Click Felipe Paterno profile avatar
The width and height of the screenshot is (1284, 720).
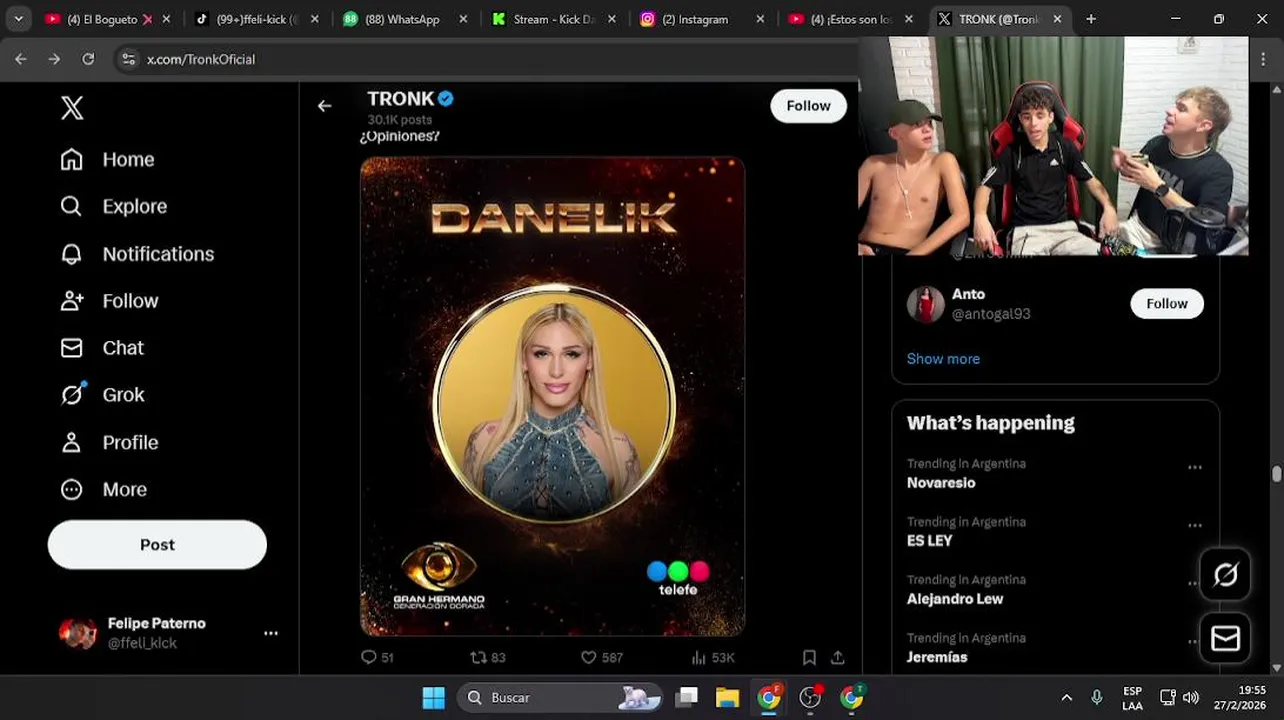pos(78,633)
